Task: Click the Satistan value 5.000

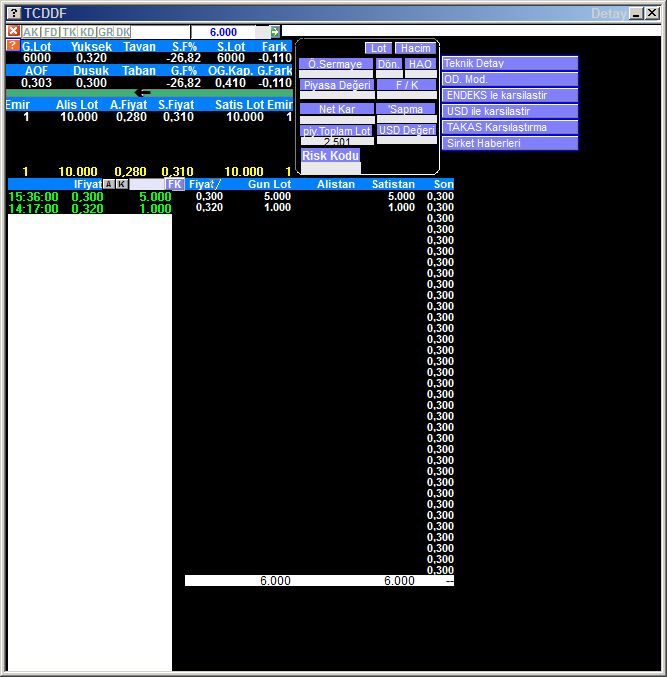Action: click(x=401, y=196)
